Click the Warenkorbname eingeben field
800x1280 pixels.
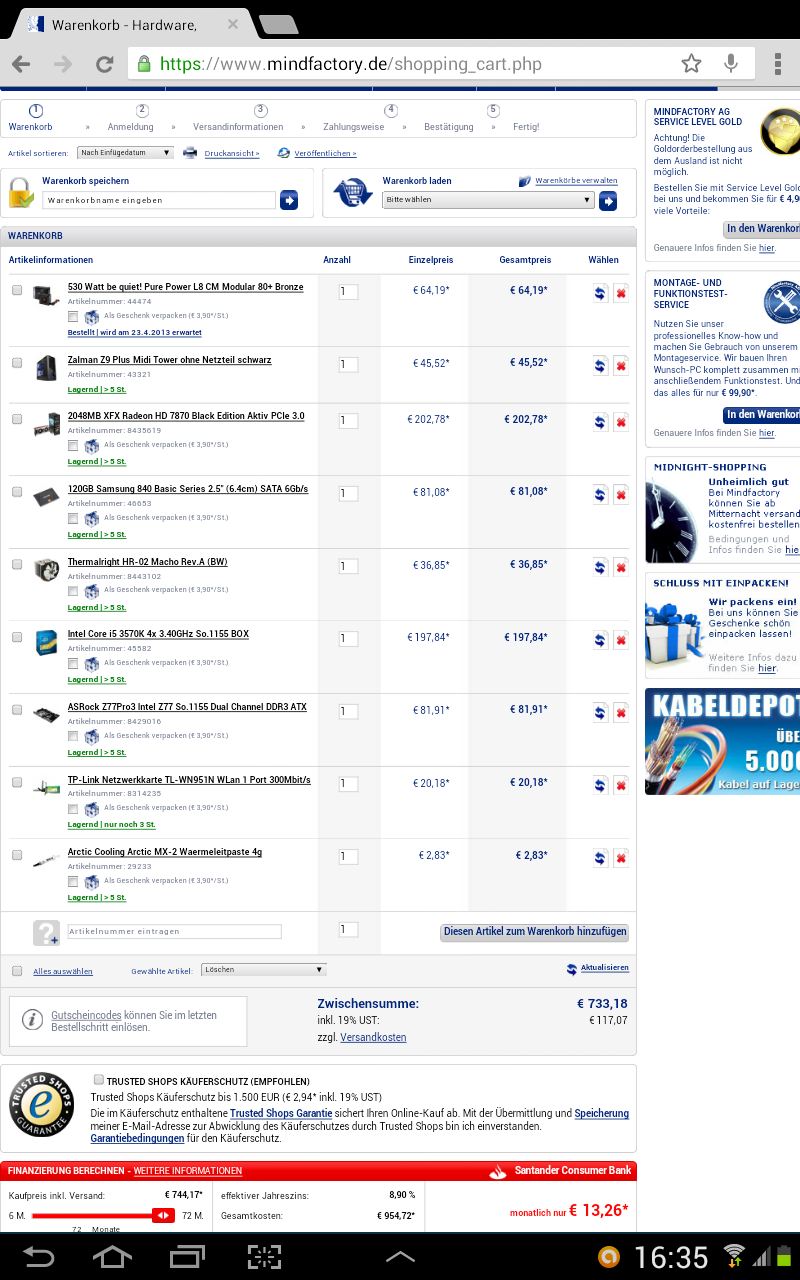coord(159,200)
